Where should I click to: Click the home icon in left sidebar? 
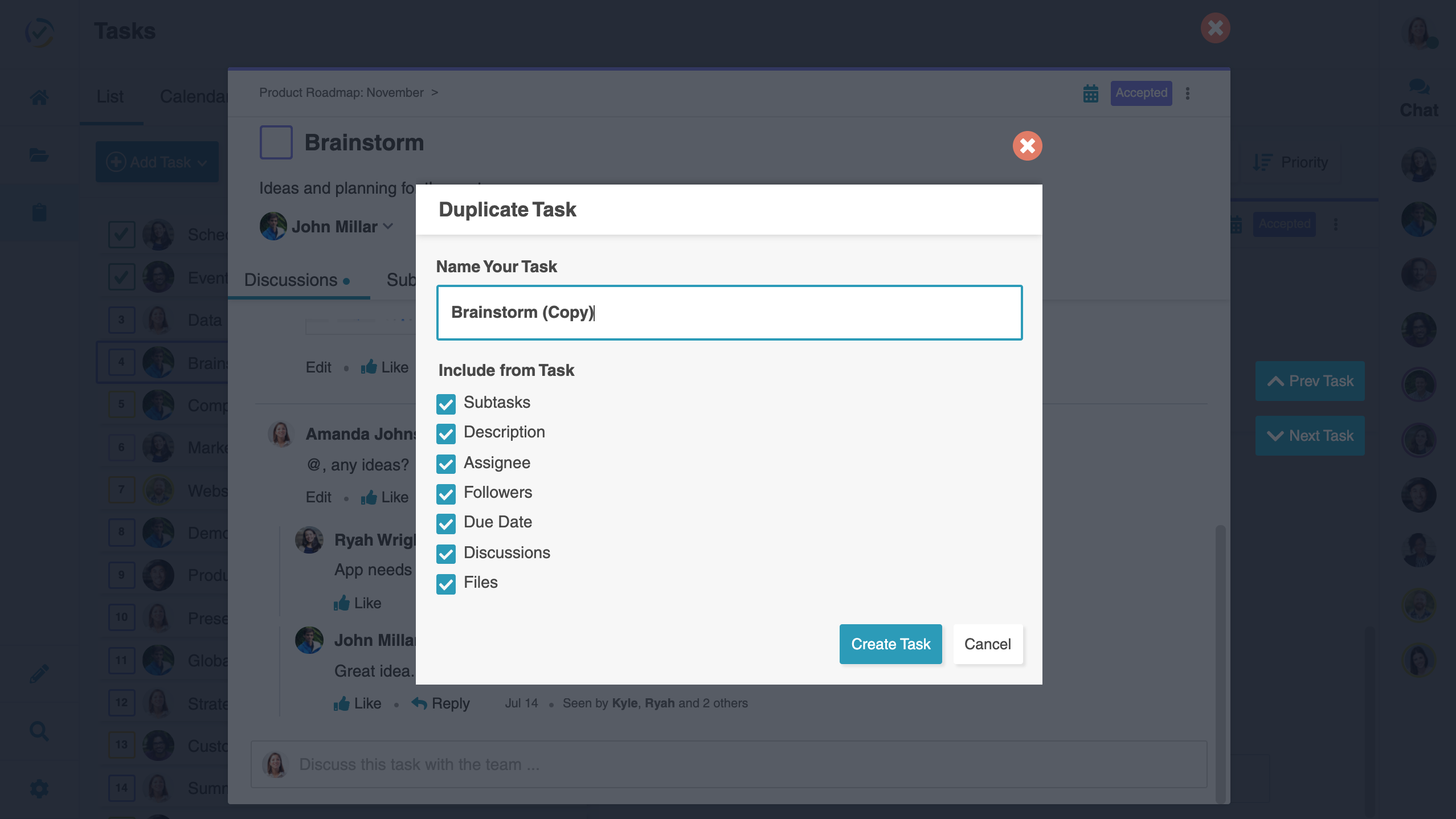(x=39, y=97)
